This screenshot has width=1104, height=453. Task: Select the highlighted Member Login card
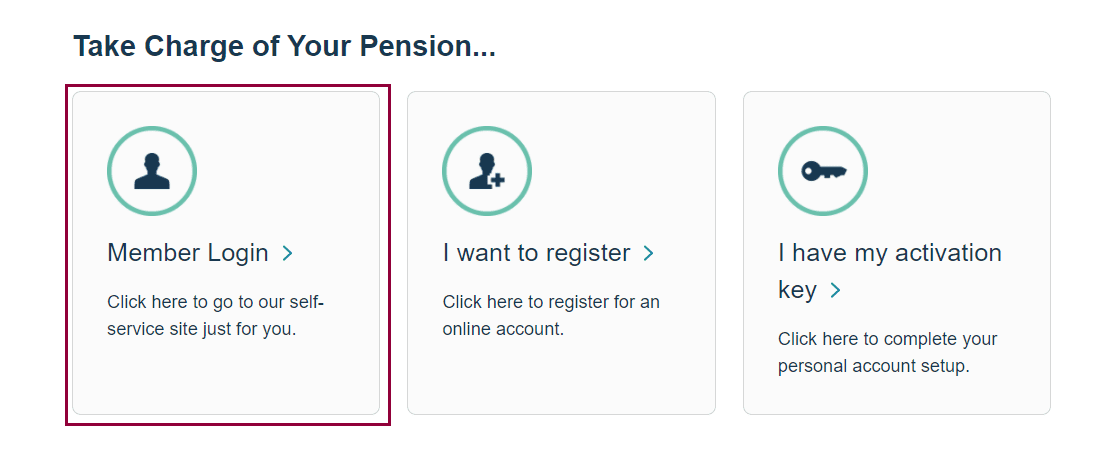(x=227, y=253)
